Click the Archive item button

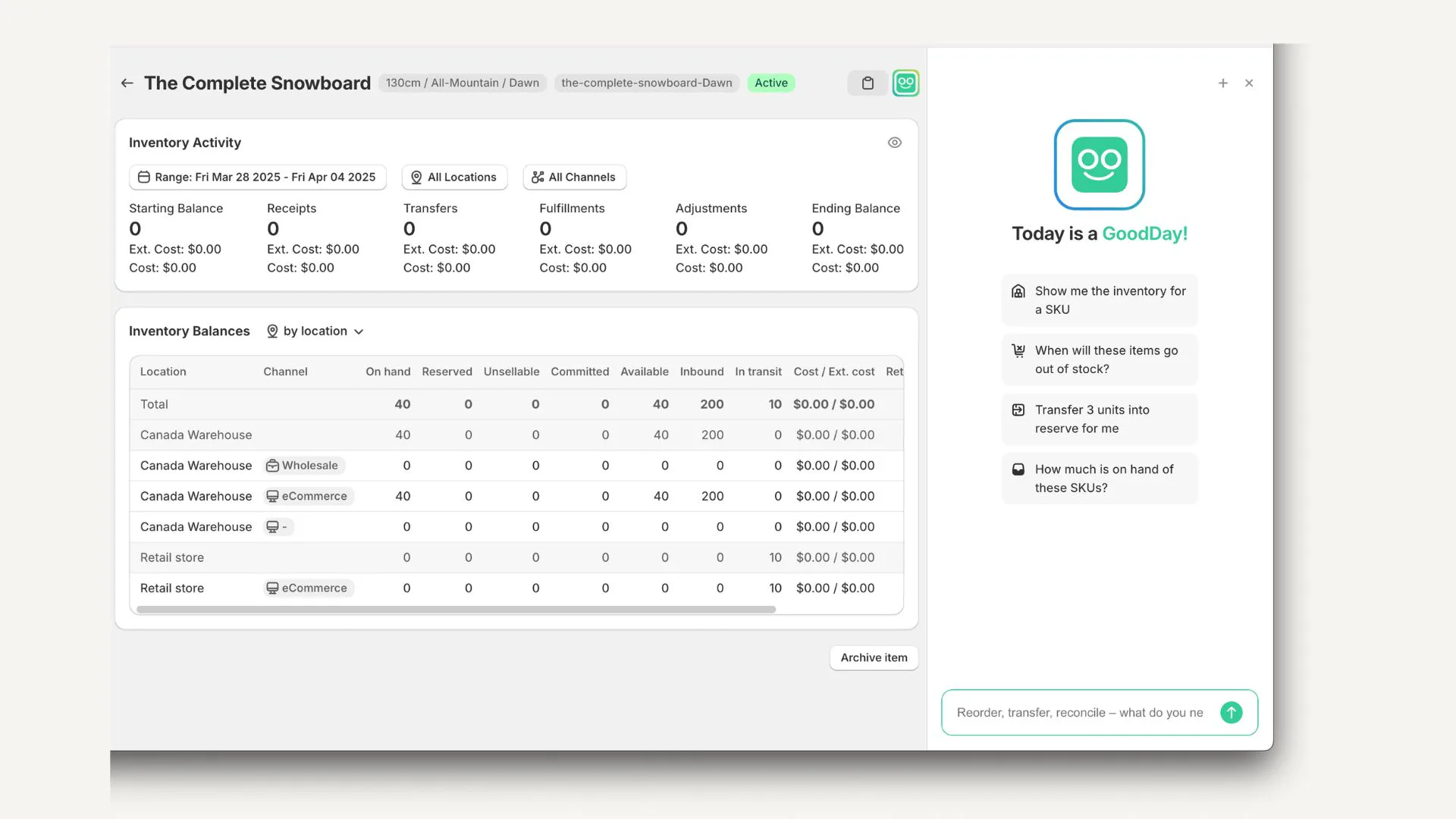point(874,657)
